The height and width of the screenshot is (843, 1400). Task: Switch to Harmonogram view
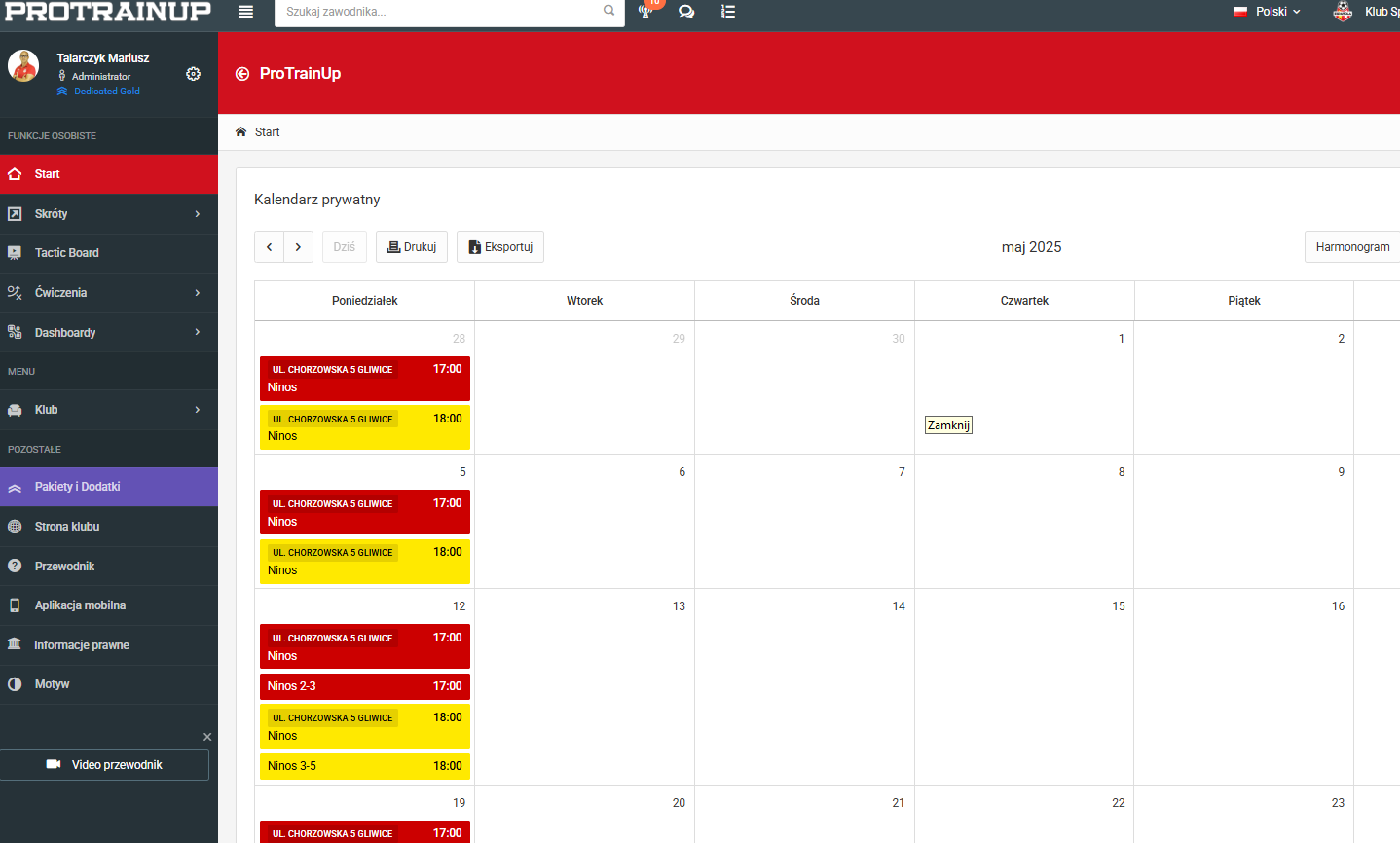1352,247
